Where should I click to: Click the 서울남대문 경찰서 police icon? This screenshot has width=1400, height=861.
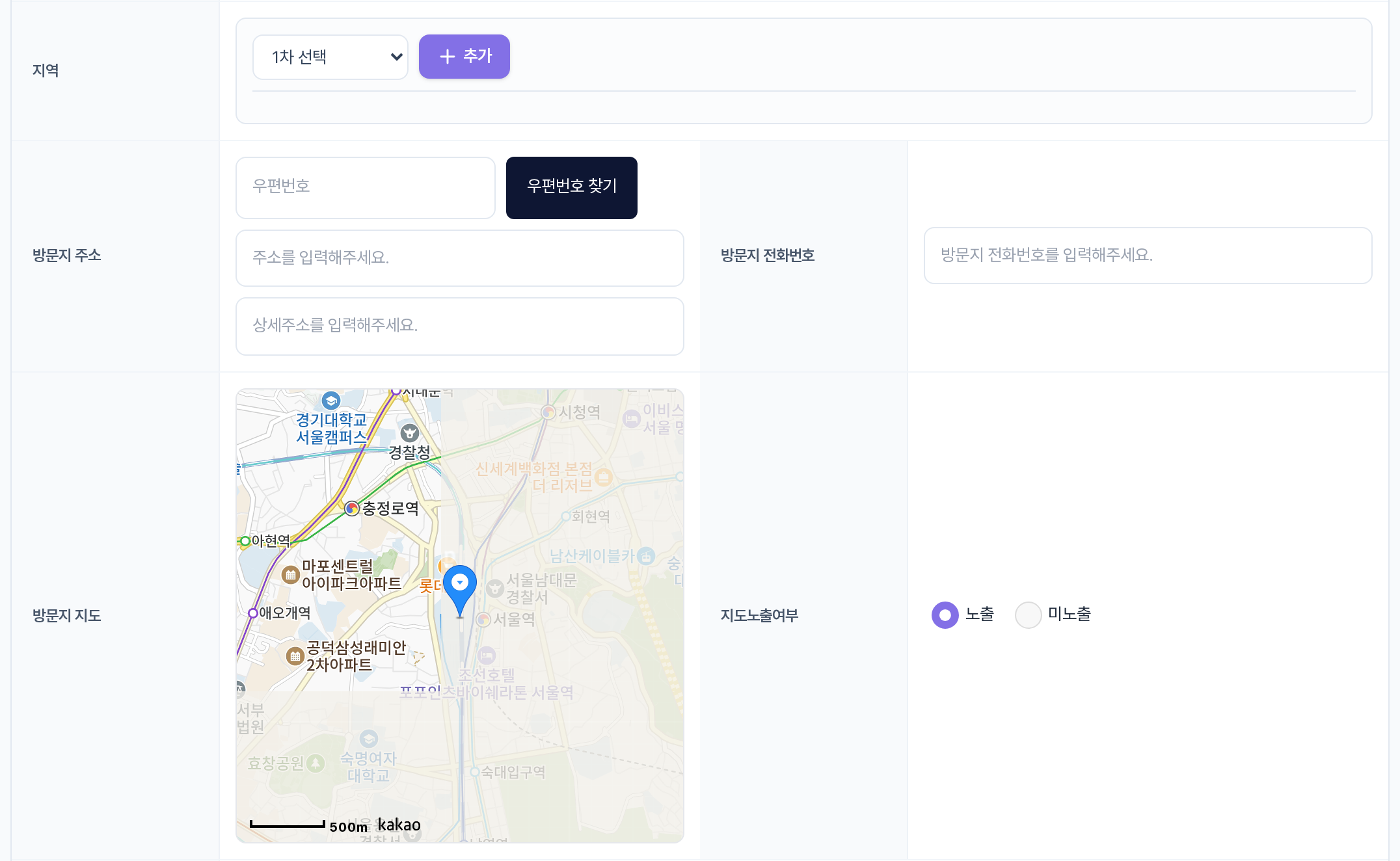coord(495,589)
